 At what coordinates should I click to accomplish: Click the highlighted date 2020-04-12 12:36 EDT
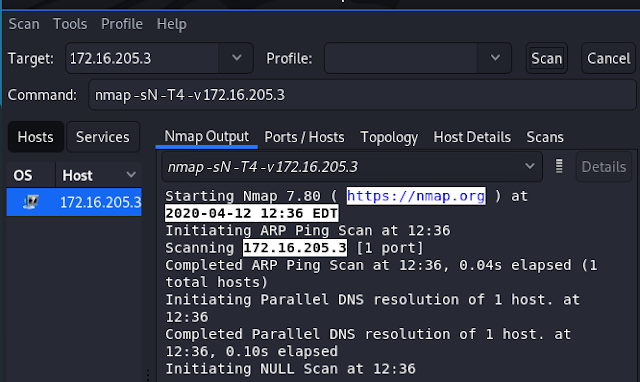(251, 213)
